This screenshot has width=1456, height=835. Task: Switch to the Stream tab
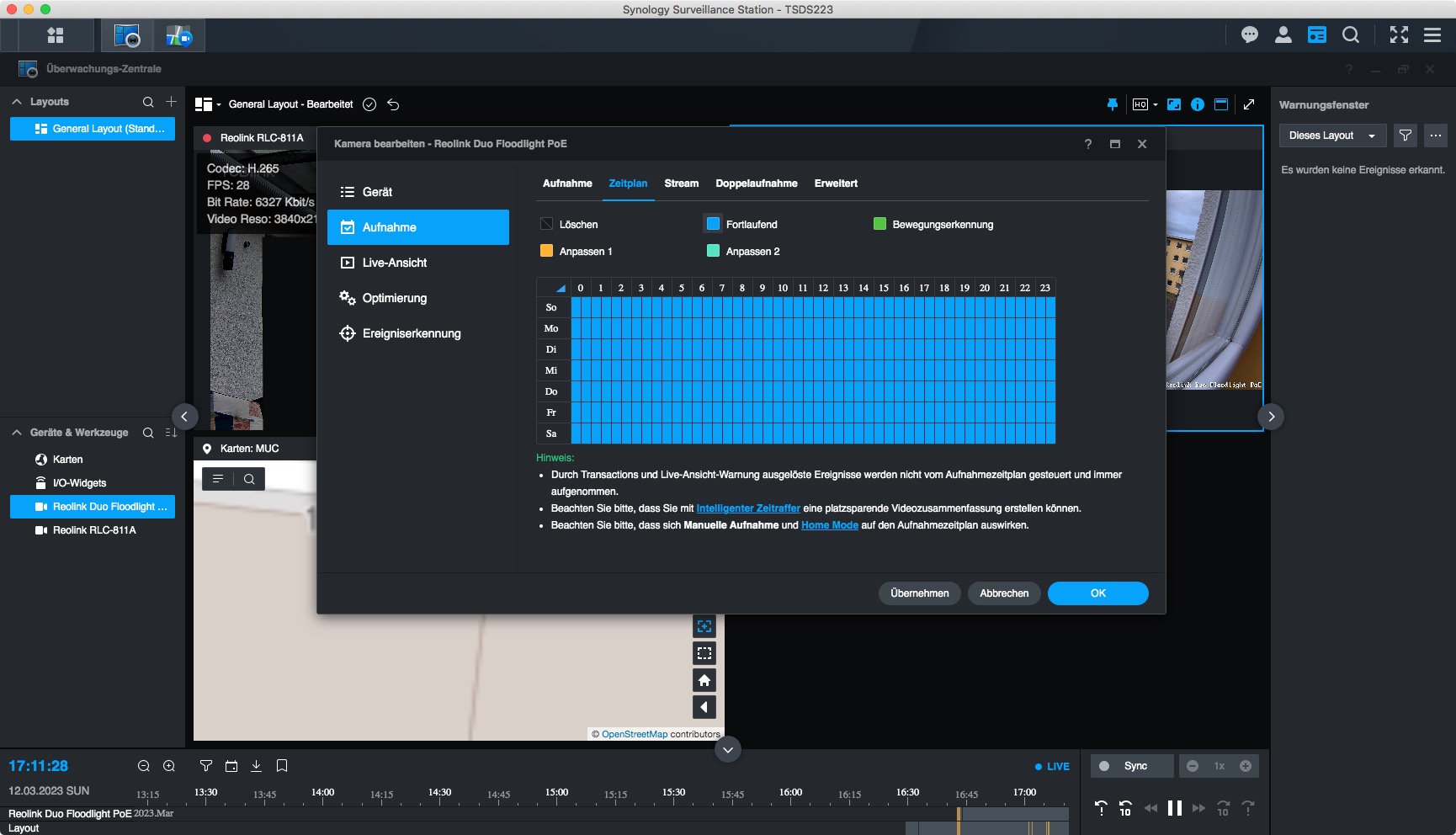click(x=681, y=183)
